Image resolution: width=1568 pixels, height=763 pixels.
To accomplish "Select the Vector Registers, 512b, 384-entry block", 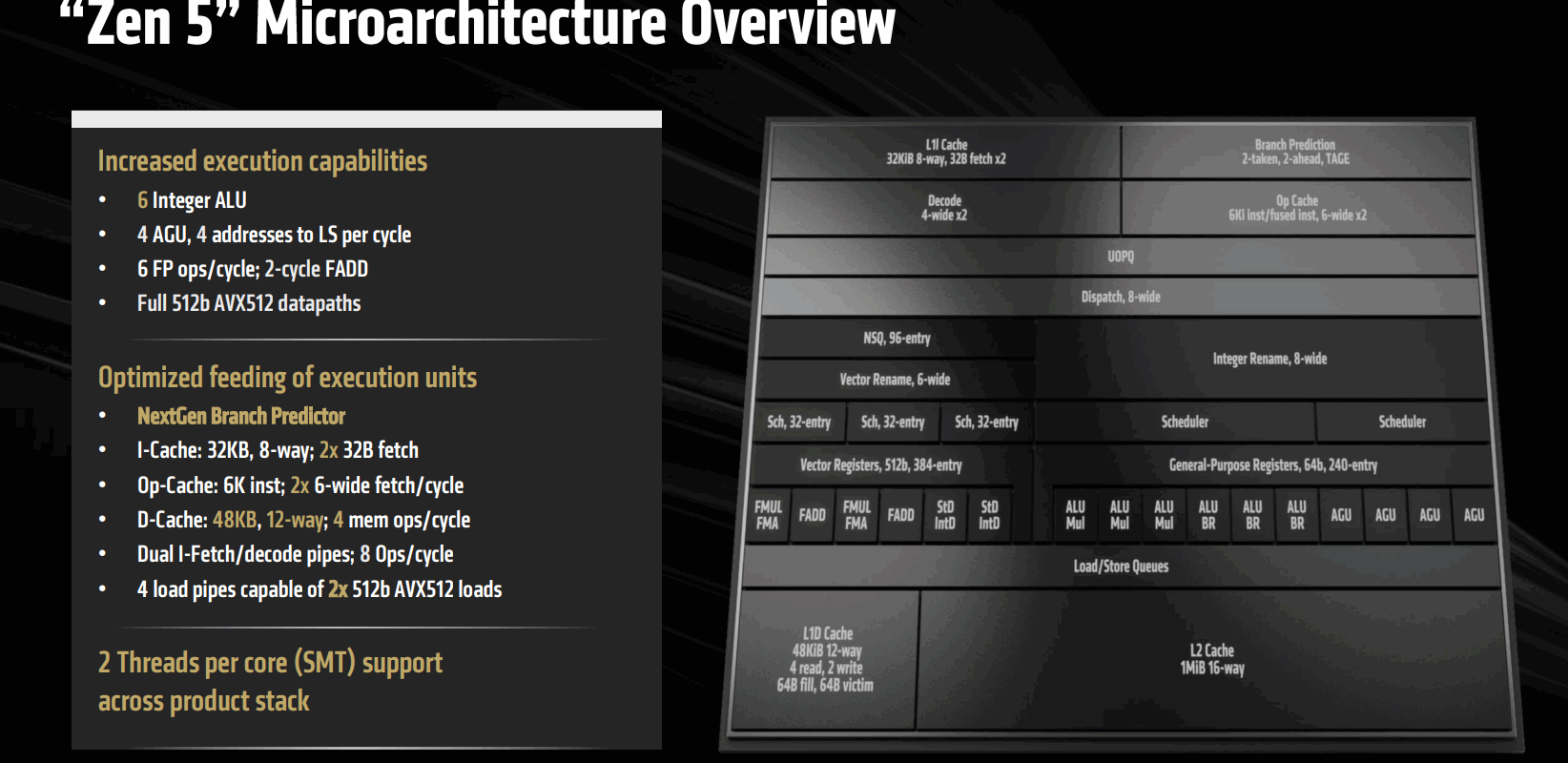I will pos(880,465).
